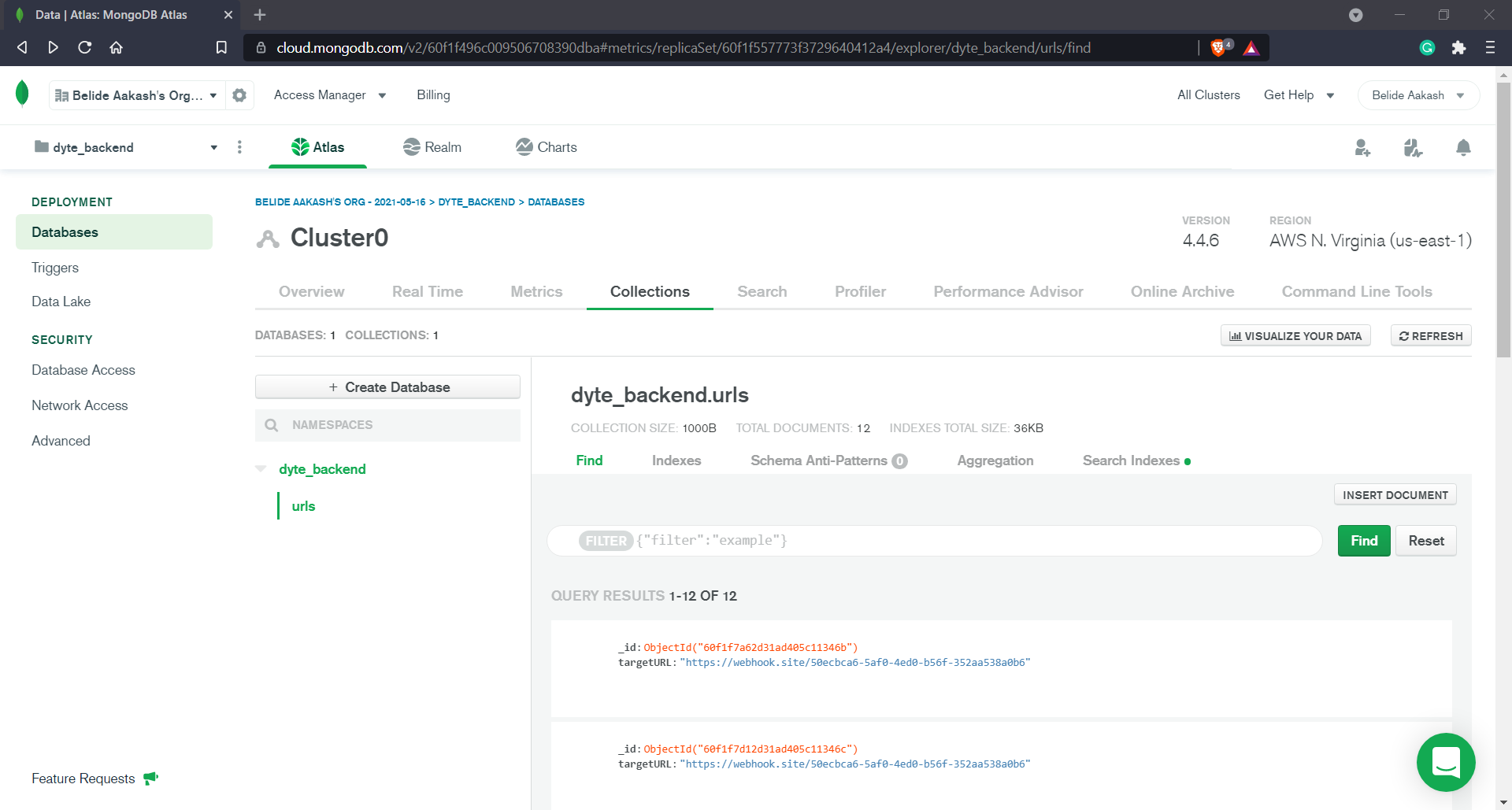Expand the Access Manager menu
Image resolution: width=1512 pixels, height=810 pixels.
tap(330, 95)
